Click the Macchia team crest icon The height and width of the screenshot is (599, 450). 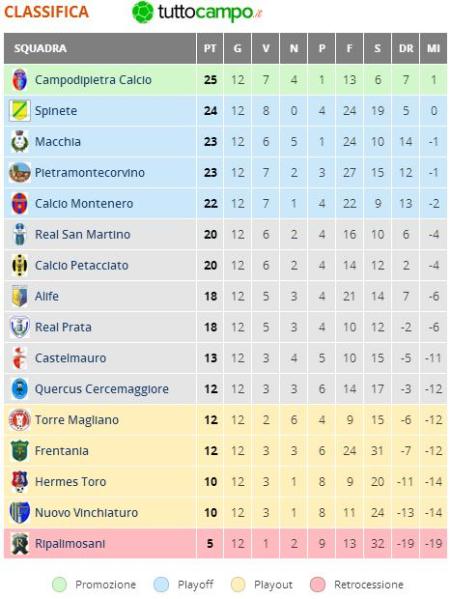point(19,141)
